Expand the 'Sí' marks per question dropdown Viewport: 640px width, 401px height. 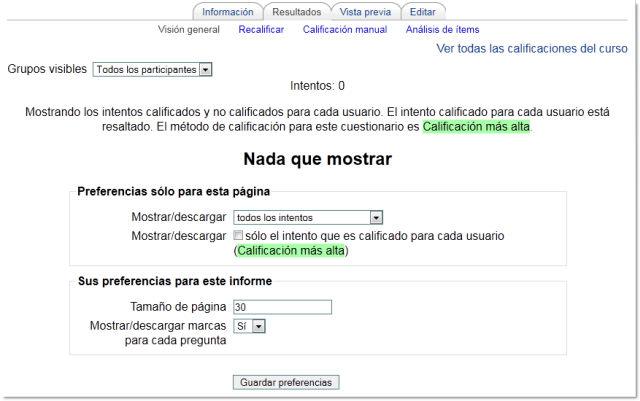click(x=248, y=326)
